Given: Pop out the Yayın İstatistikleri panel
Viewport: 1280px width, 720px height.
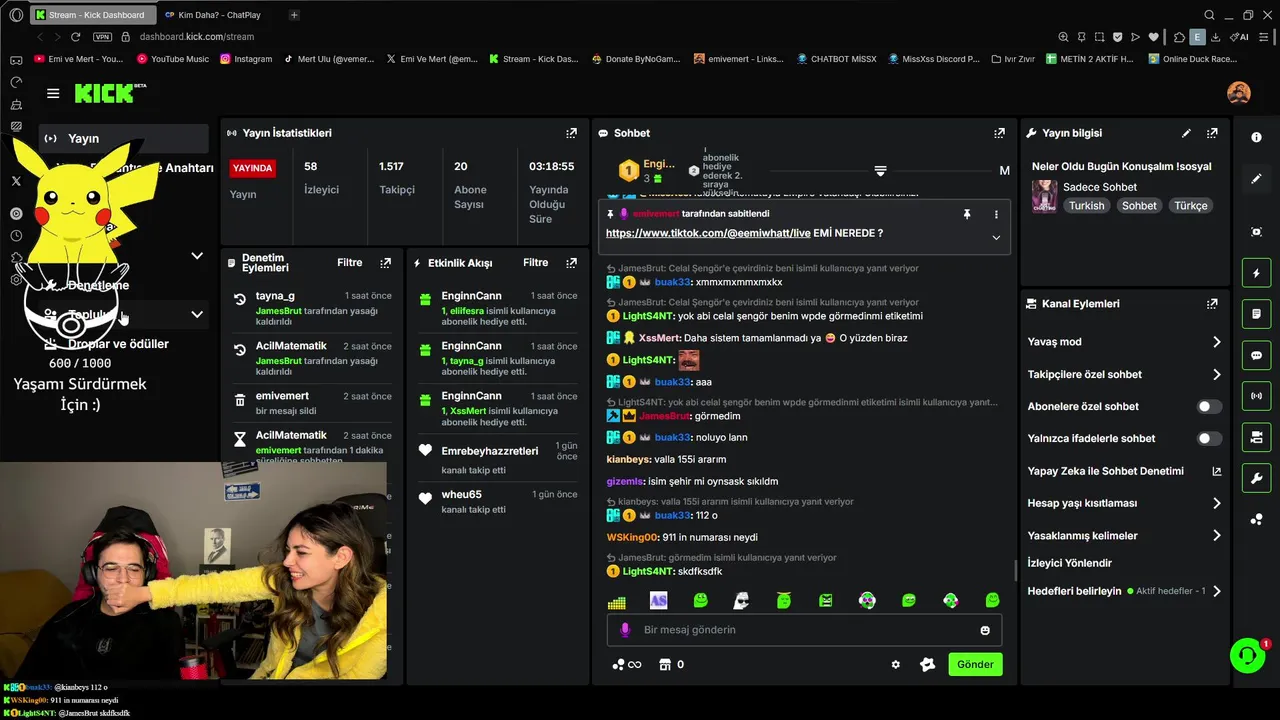Looking at the screenshot, I should 571,132.
